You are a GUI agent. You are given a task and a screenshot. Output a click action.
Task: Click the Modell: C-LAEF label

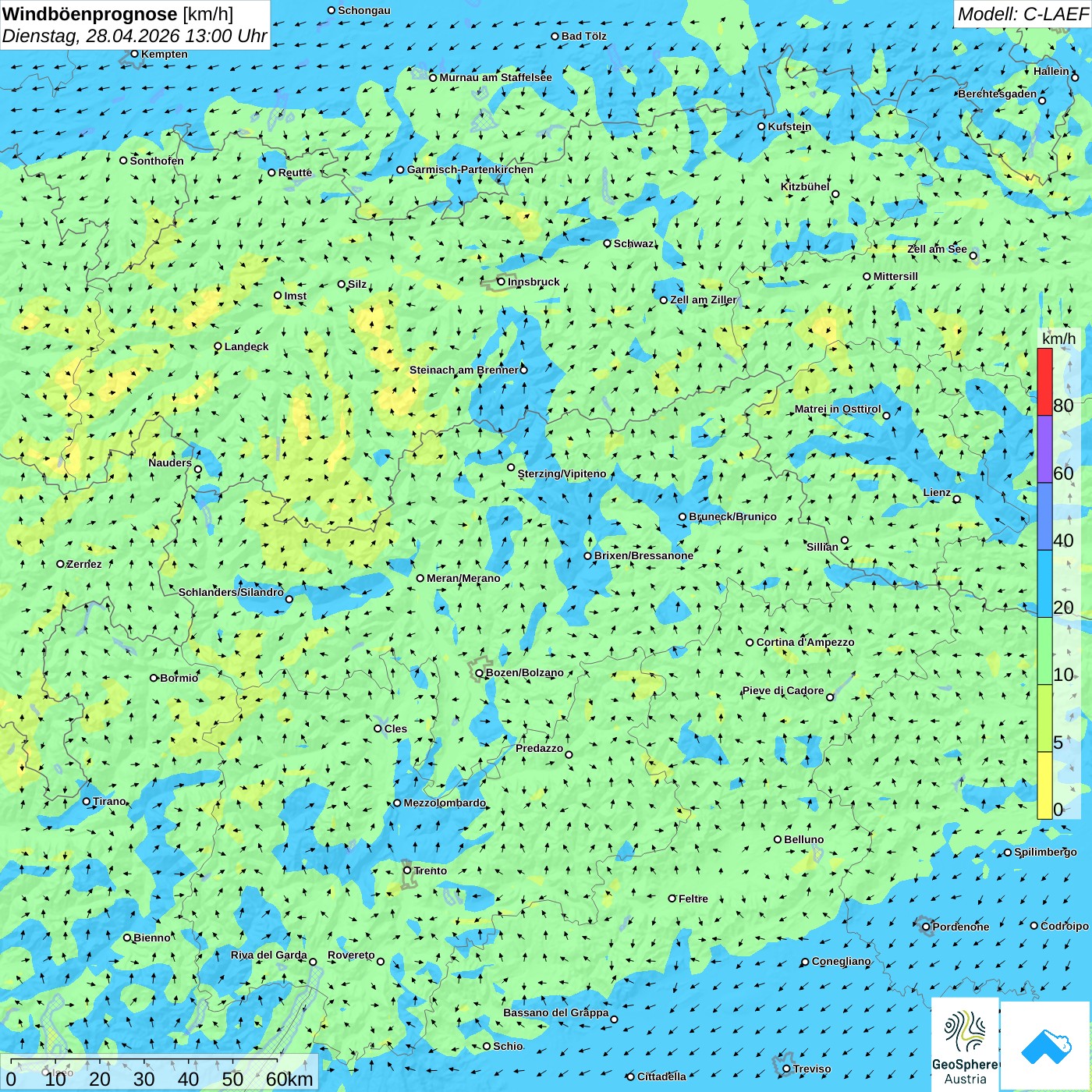click(x=1022, y=14)
